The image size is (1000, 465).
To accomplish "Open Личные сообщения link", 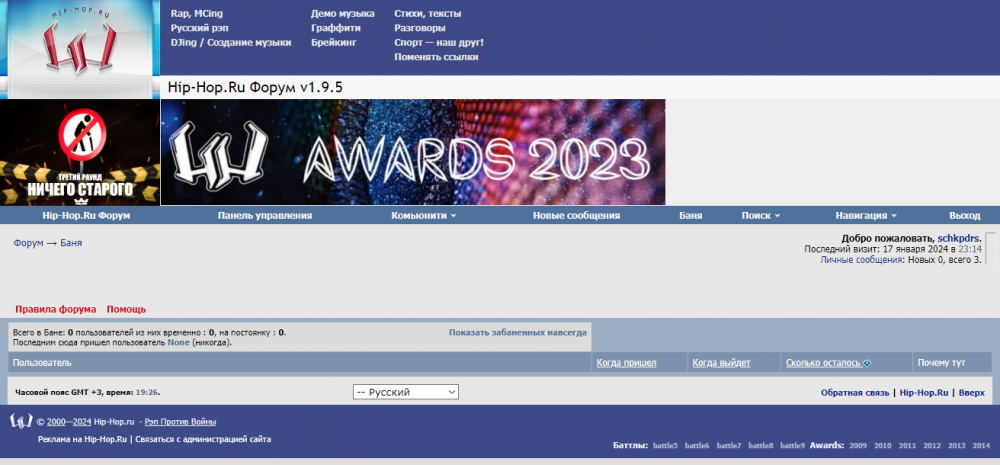I will 862,260.
